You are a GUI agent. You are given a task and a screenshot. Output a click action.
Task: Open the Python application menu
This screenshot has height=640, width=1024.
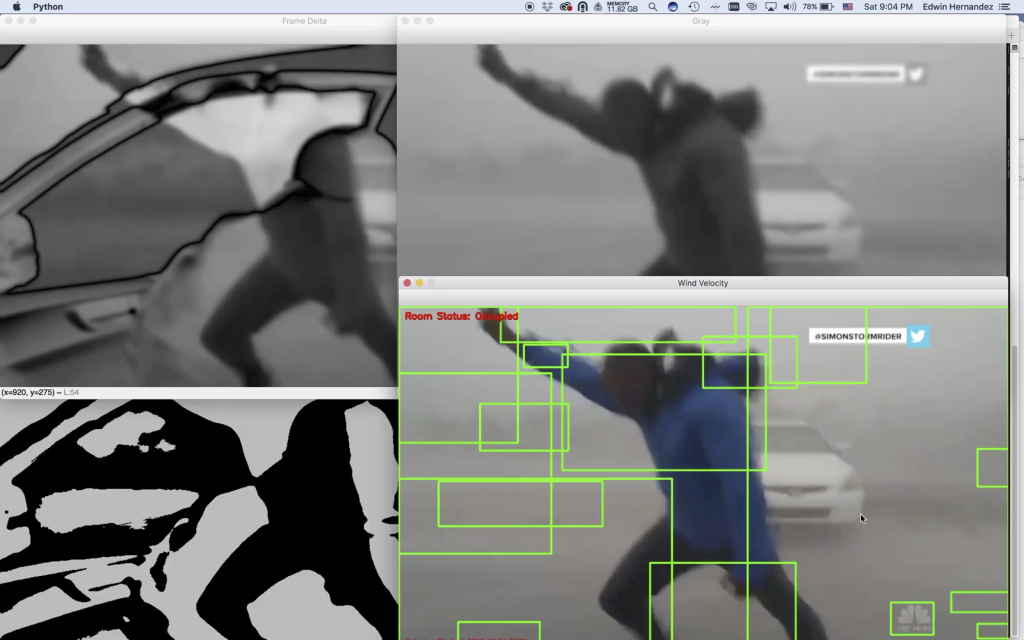(48, 6)
